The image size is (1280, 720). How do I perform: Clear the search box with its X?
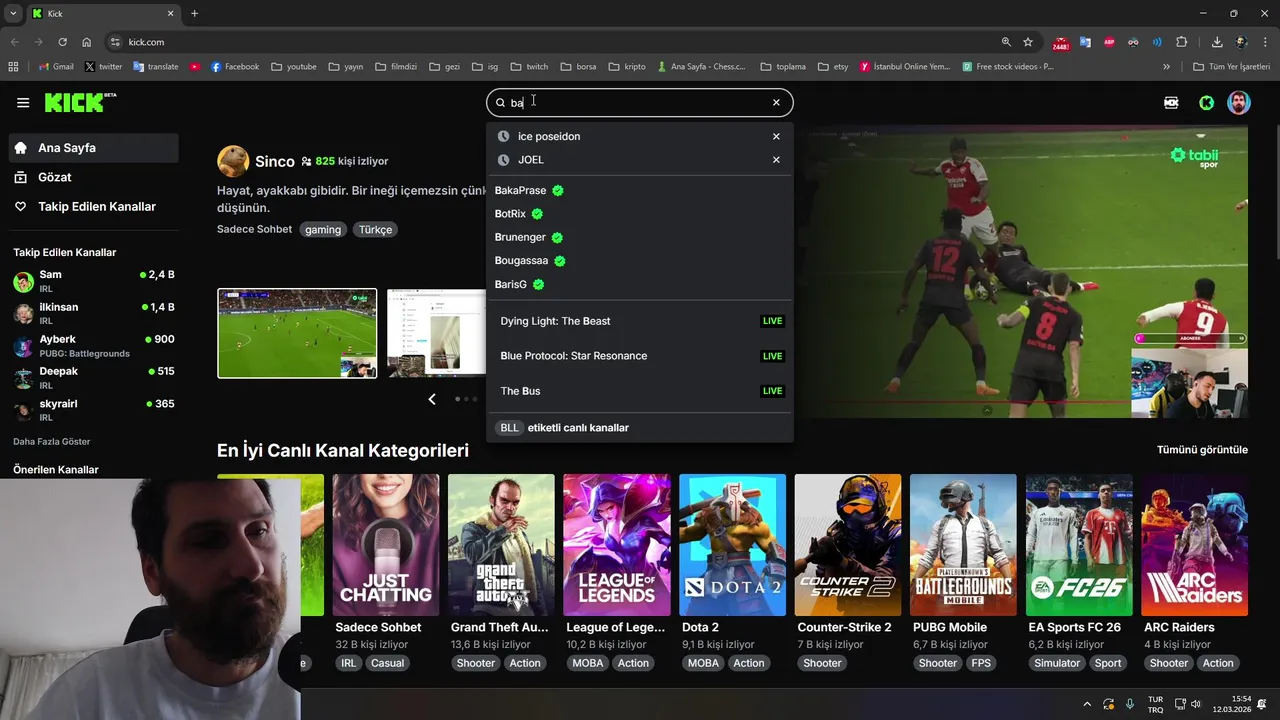[776, 102]
